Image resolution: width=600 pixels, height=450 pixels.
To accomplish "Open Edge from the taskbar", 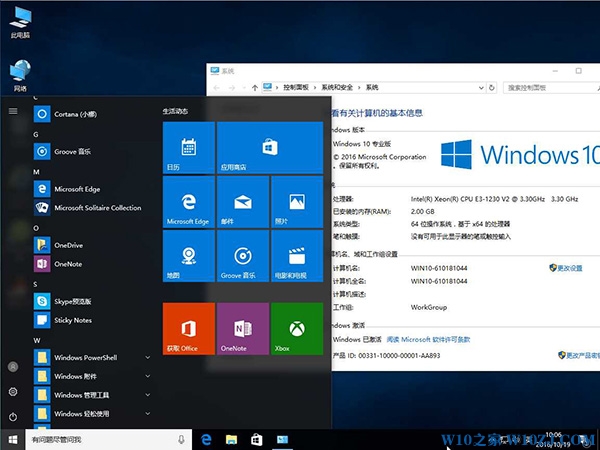I will tap(206, 440).
